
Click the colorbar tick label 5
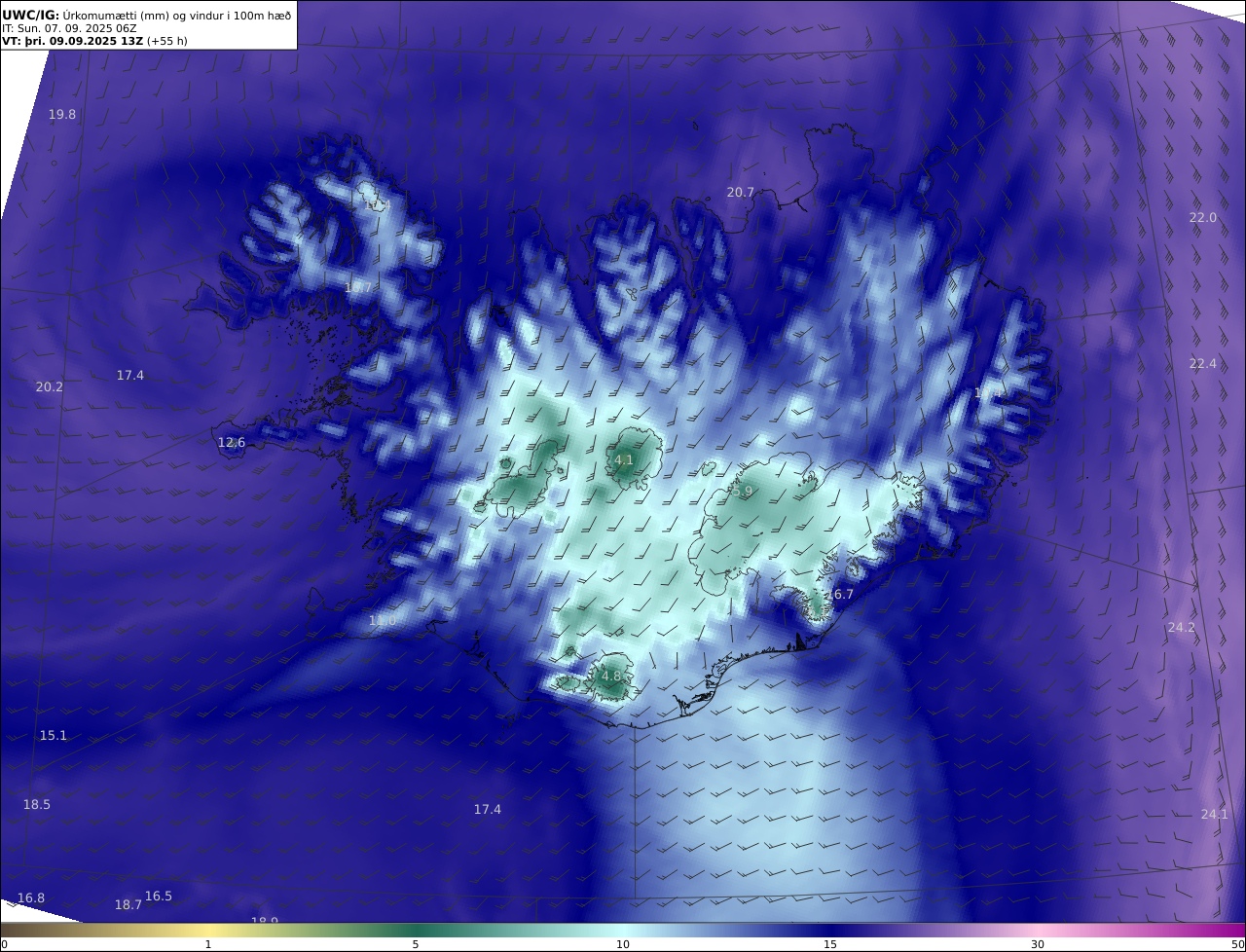[x=416, y=944]
